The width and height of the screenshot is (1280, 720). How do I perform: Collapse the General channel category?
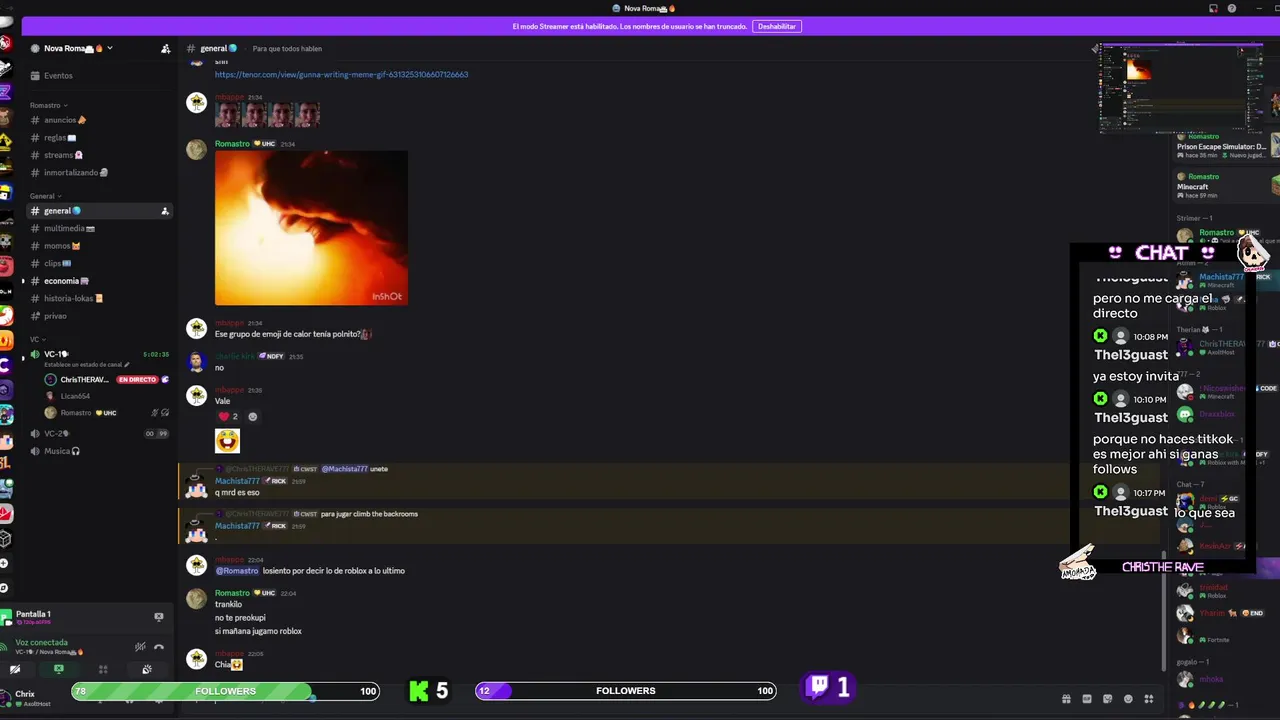(x=45, y=196)
